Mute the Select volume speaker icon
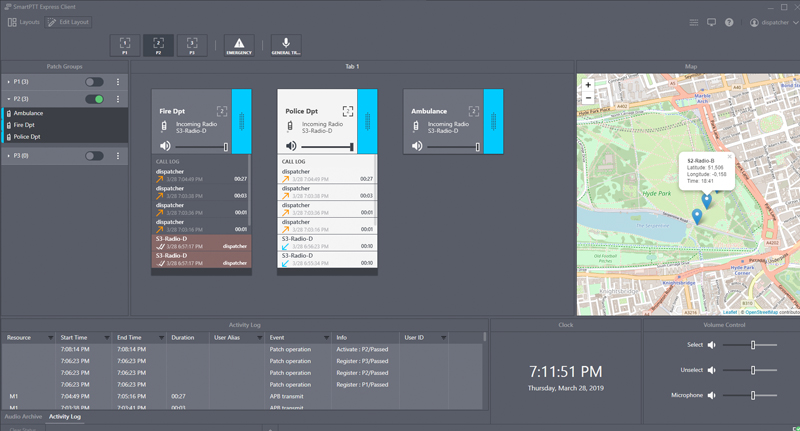Screen dimensions: 800x431 pos(712,345)
